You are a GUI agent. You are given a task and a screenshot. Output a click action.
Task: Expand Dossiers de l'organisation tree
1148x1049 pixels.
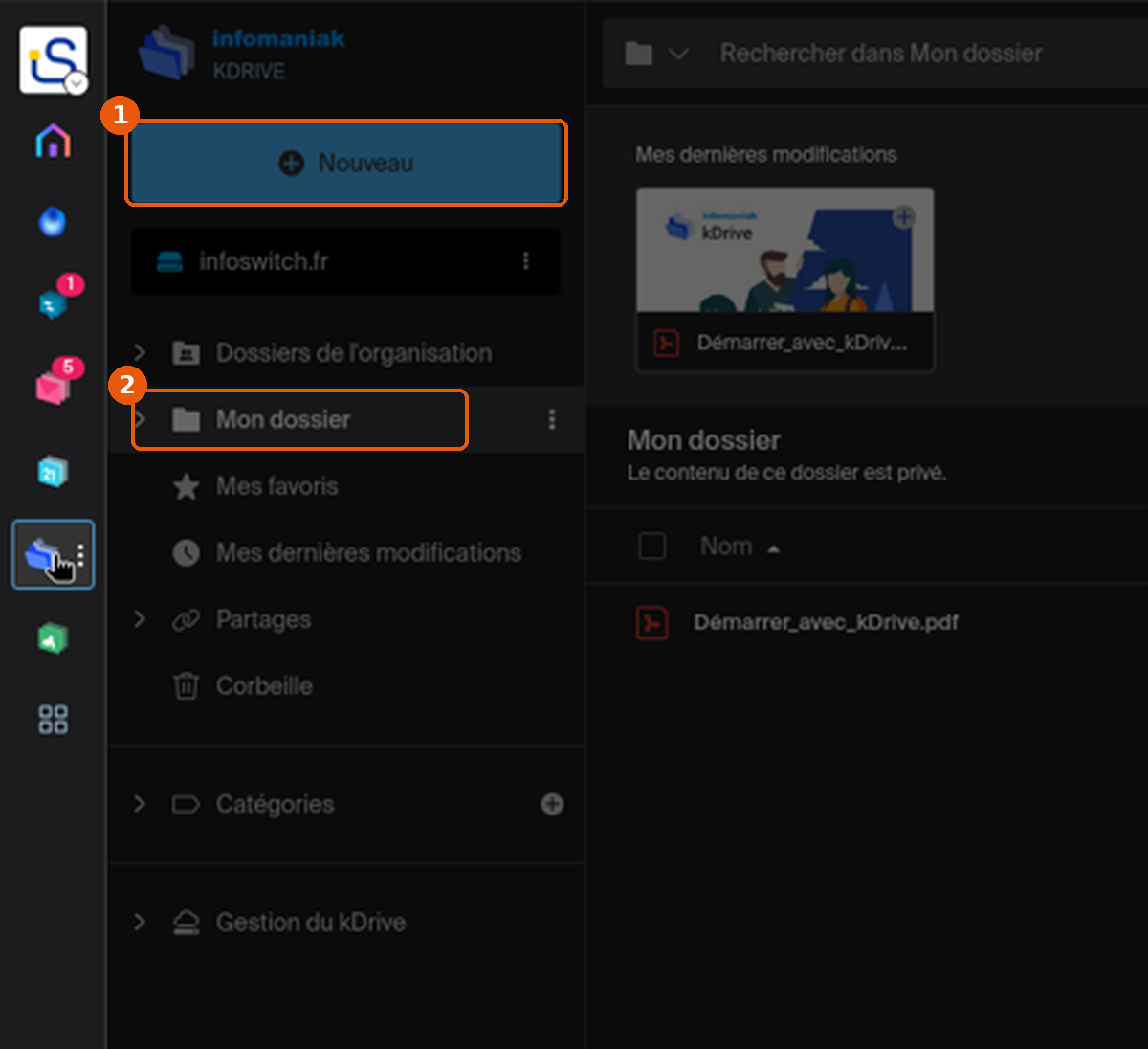coord(140,352)
